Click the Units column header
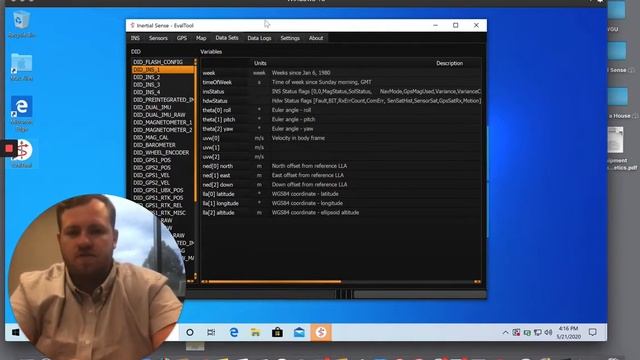The width and height of the screenshot is (640, 360). click(260, 63)
